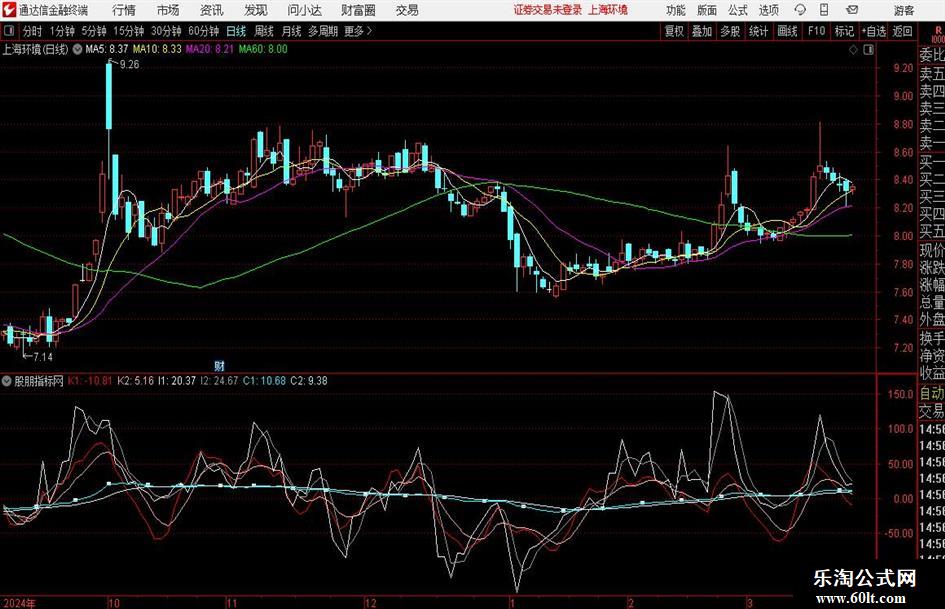945x609 pixels.
Task: Open the 财富圈 menu
Action: (358, 10)
